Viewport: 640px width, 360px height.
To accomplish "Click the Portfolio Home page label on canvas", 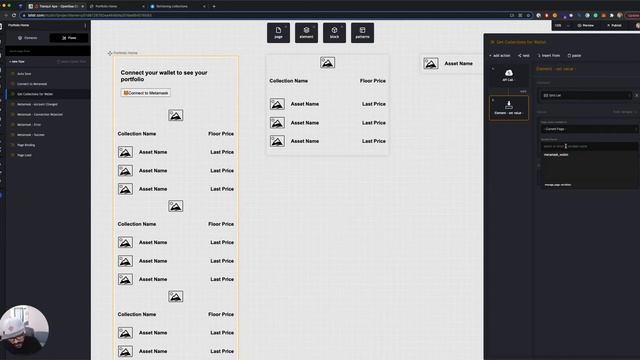I will coord(125,53).
